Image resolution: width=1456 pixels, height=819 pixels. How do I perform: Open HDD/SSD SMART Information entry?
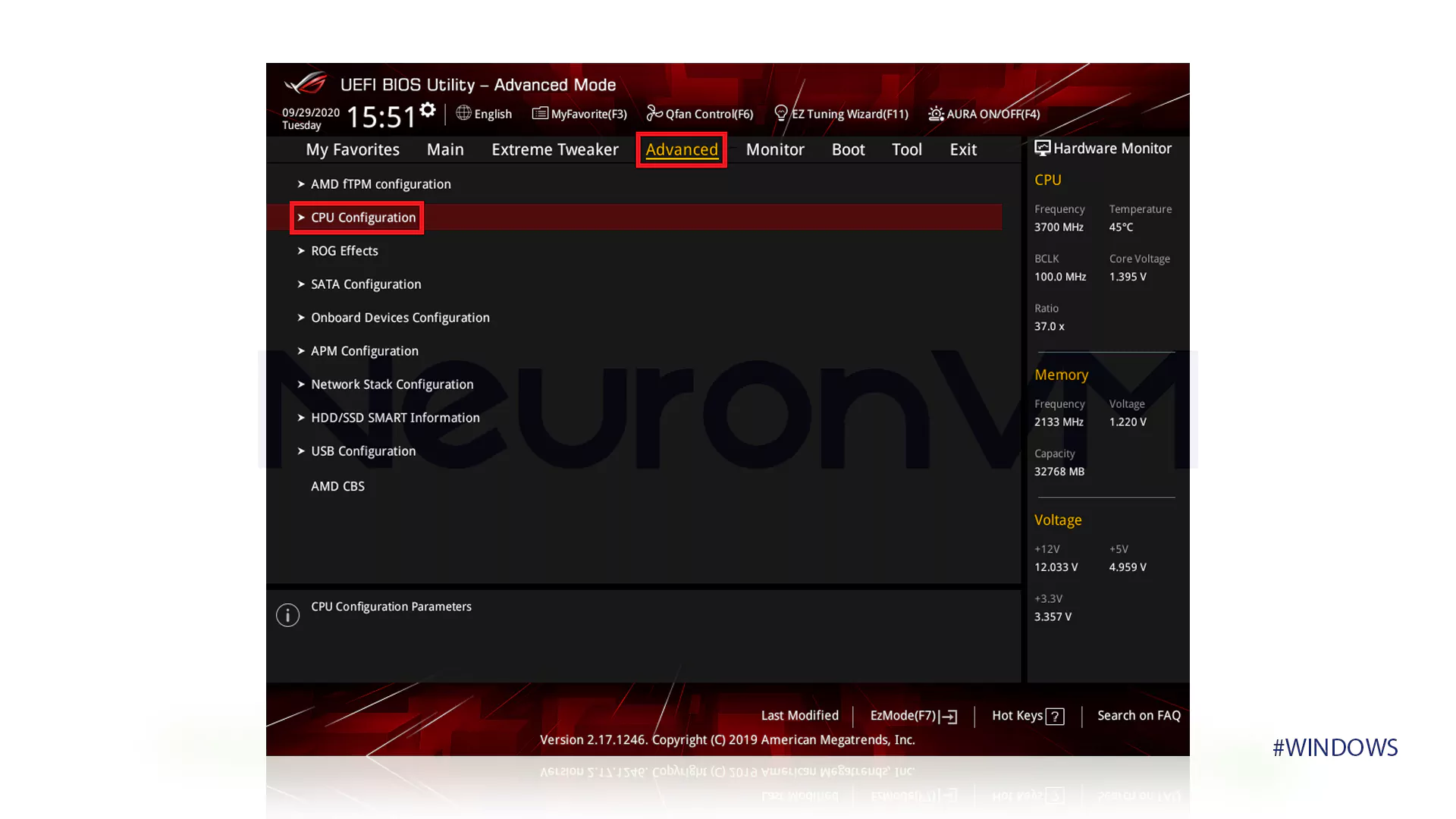(395, 418)
